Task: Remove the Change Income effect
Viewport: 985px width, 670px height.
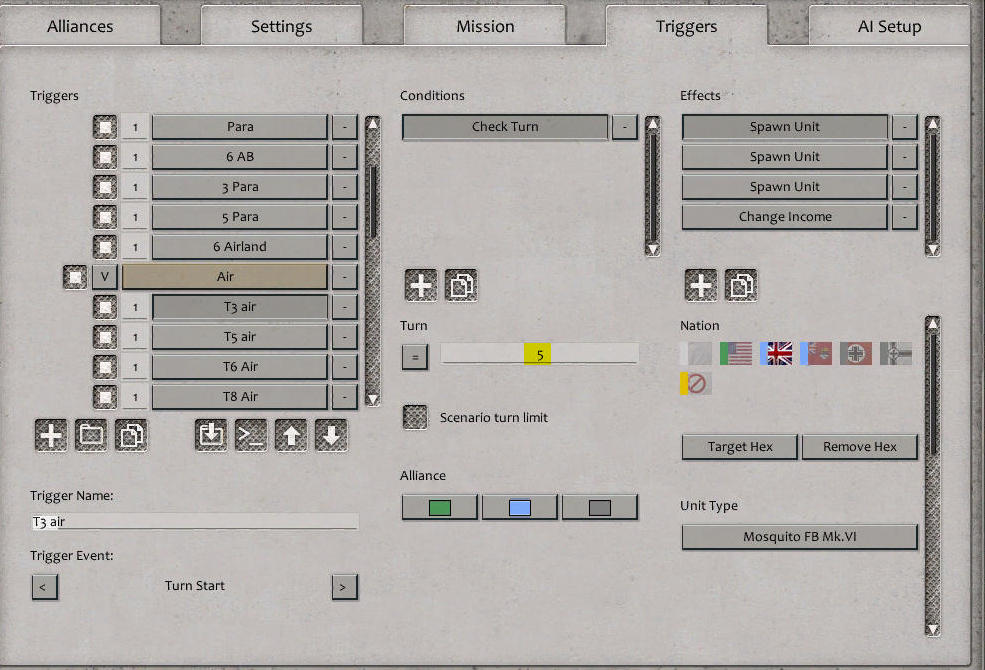Action: [x=905, y=217]
